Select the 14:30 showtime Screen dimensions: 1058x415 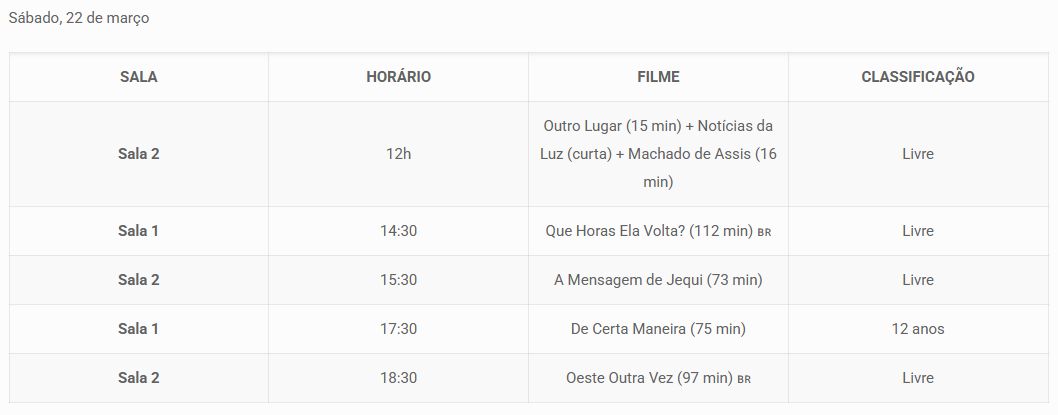pyautogui.click(x=398, y=231)
